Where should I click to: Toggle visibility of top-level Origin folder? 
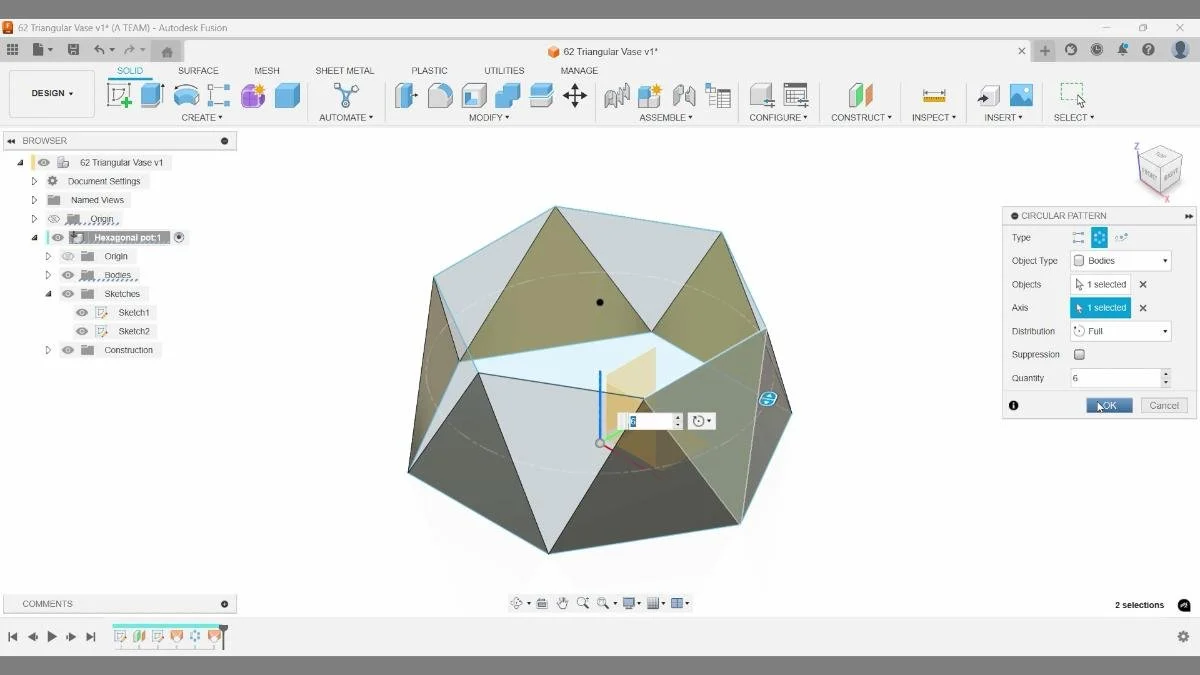click(x=54, y=219)
